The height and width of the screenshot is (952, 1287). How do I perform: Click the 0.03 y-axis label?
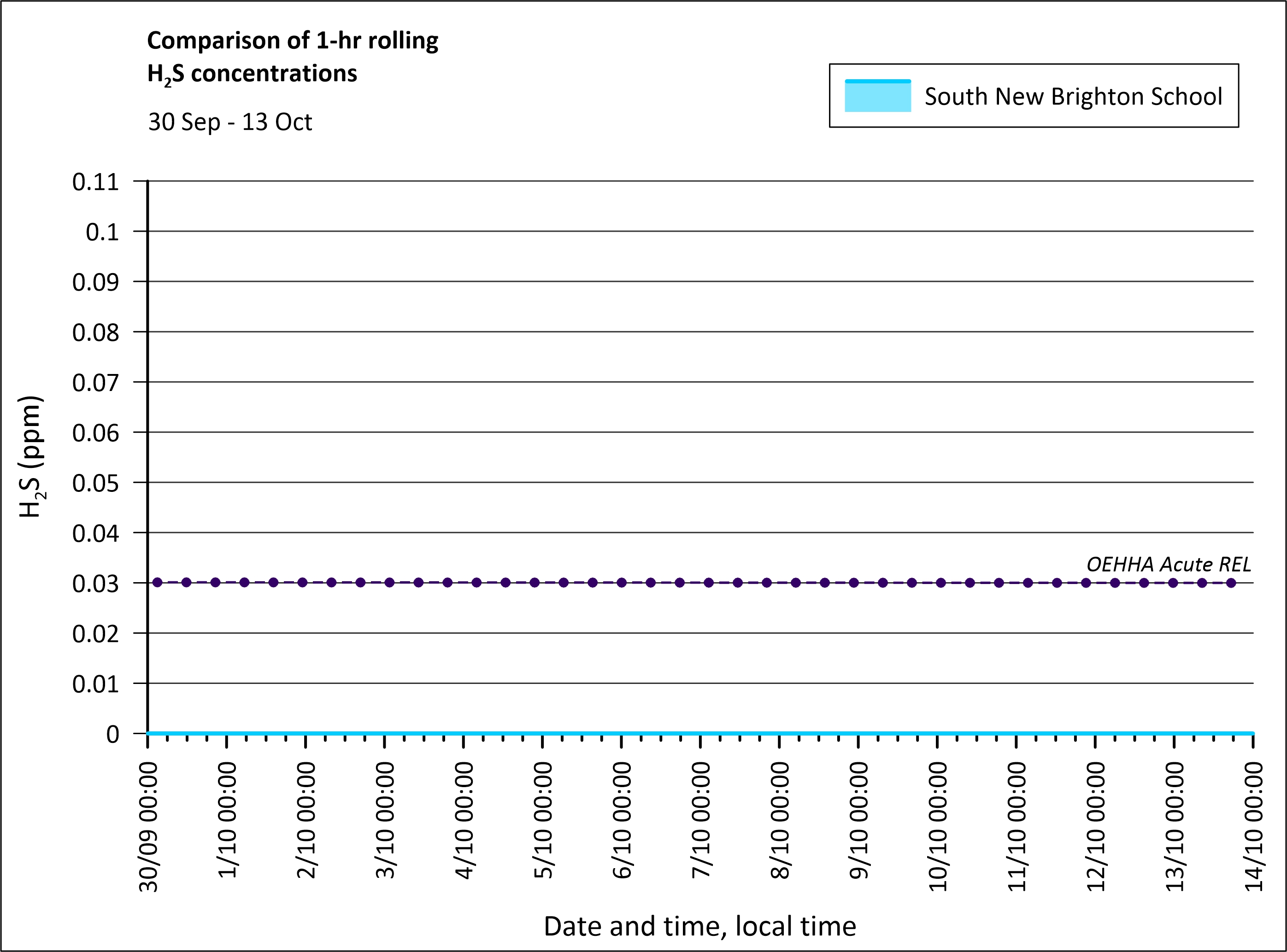pyautogui.click(x=95, y=584)
